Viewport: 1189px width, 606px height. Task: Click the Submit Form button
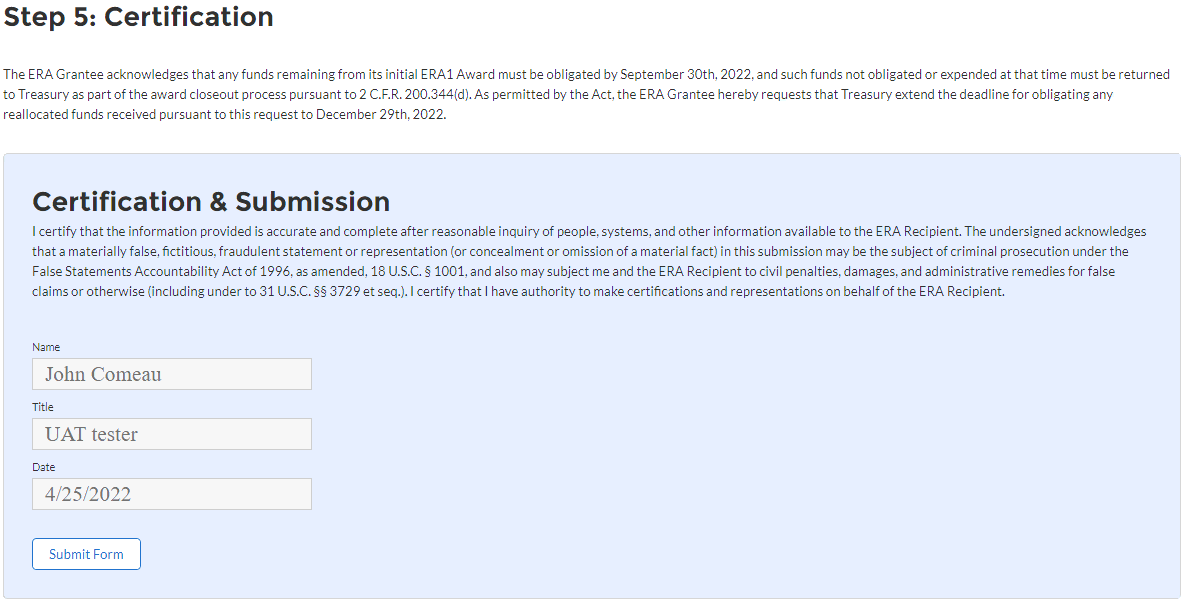(86, 554)
